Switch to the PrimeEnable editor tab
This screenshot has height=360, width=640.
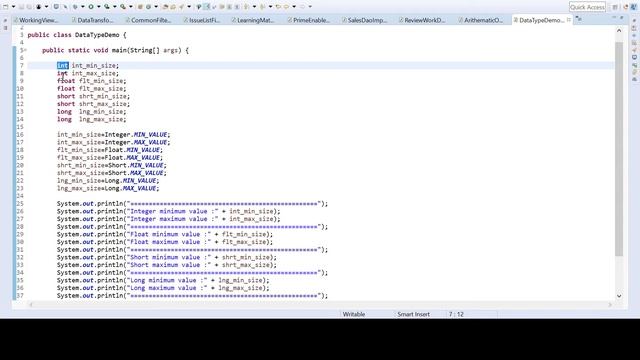tap(309, 20)
